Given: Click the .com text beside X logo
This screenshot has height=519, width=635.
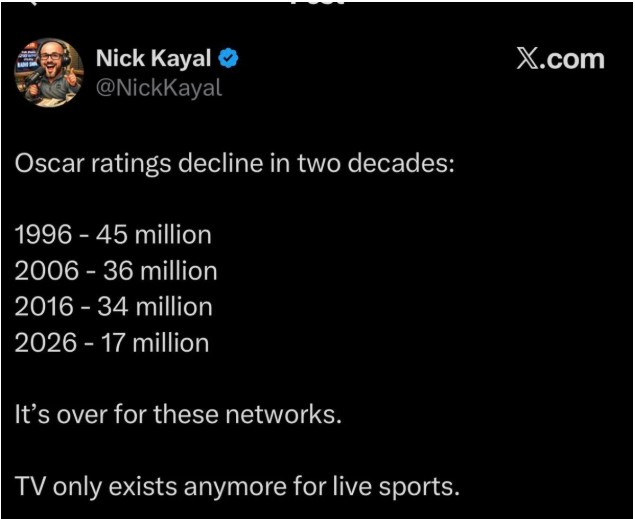Looking at the screenshot, I should [x=576, y=59].
